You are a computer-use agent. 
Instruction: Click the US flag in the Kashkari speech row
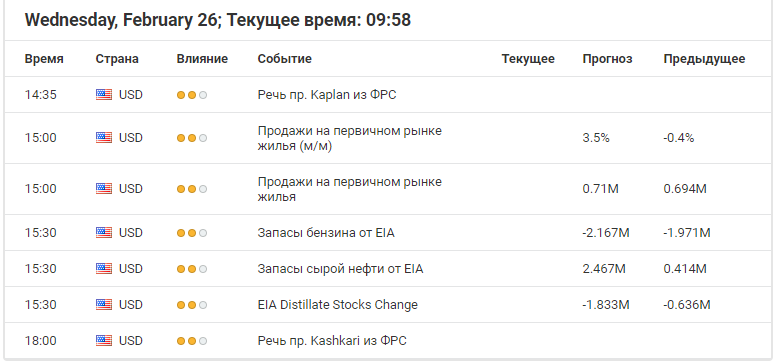coord(104,341)
